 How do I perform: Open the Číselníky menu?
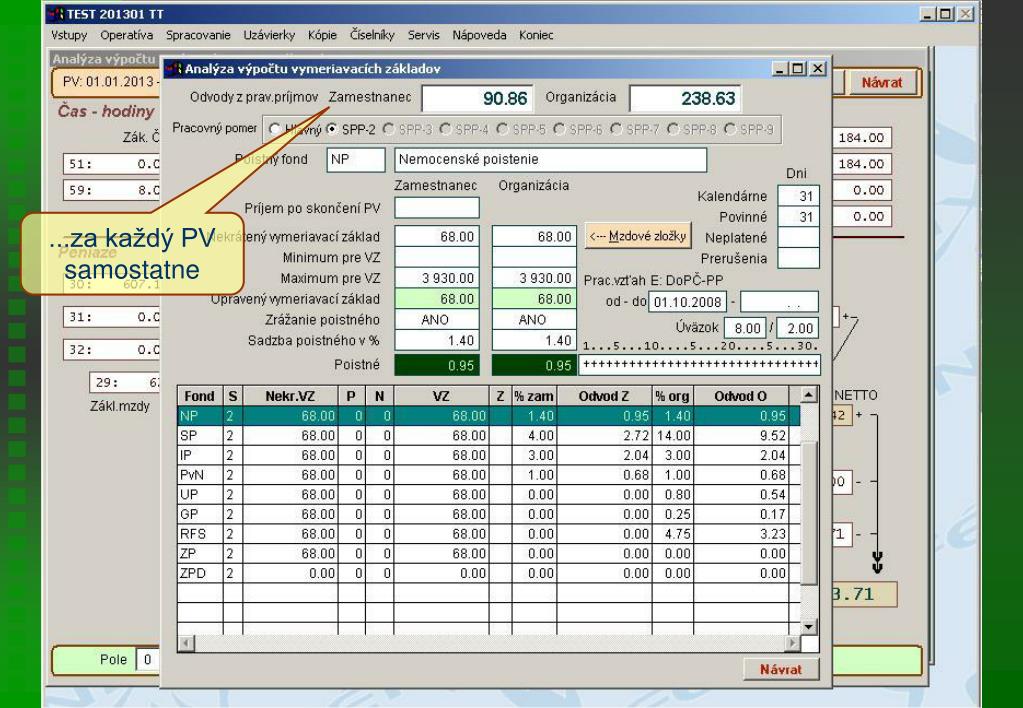point(372,35)
